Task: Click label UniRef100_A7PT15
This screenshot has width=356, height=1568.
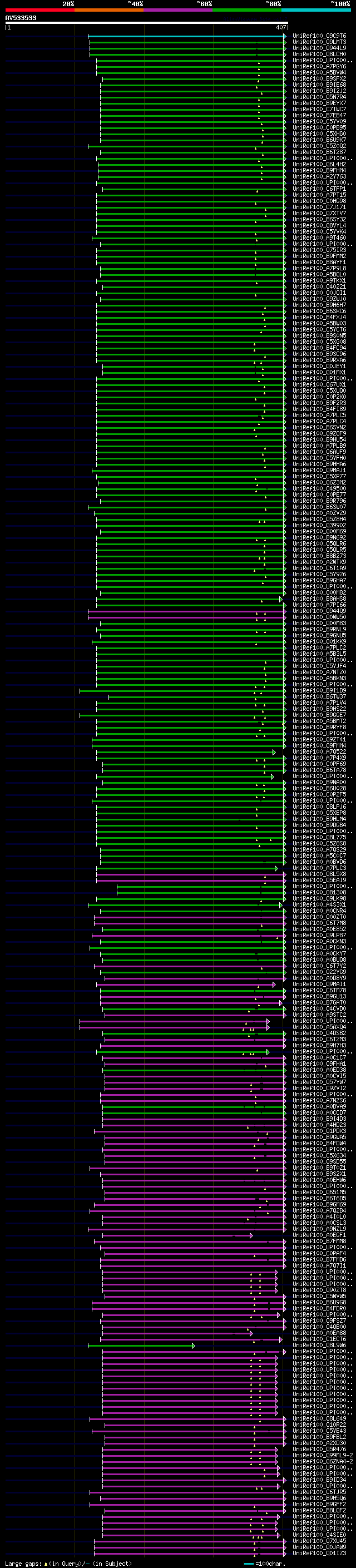Action: [x=319, y=195]
